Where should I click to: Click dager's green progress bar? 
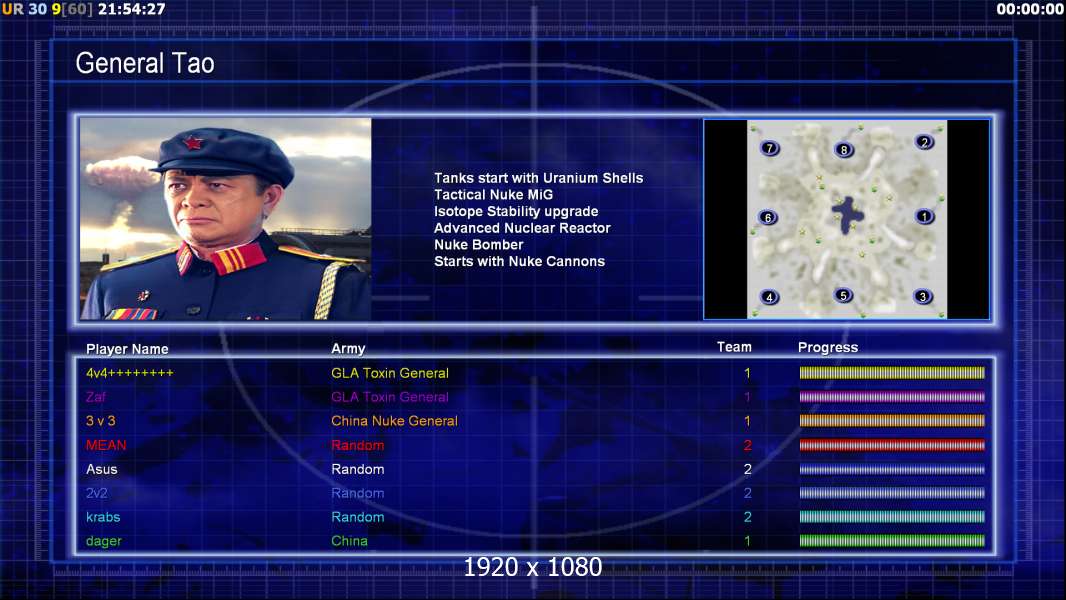point(892,541)
